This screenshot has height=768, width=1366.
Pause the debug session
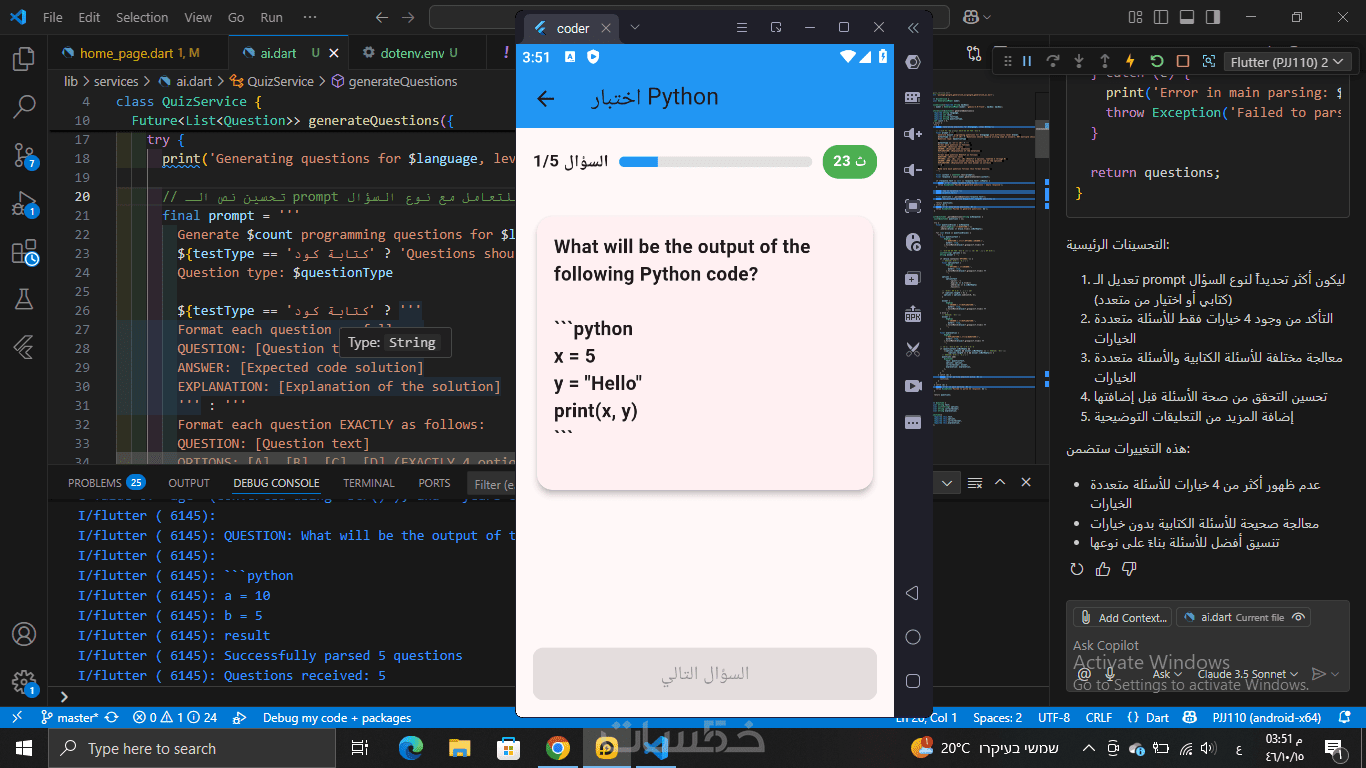pyautogui.click(x=1026, y=61)
